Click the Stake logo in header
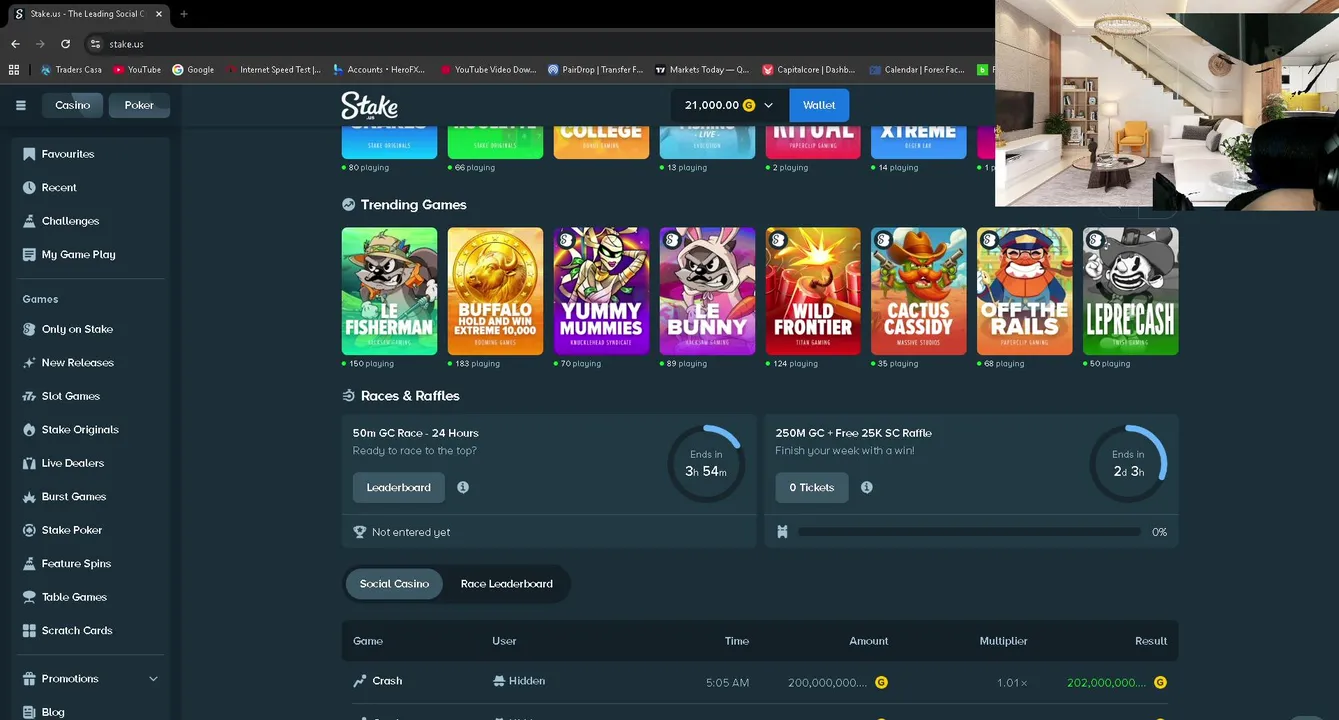 (x=369, y=105)
